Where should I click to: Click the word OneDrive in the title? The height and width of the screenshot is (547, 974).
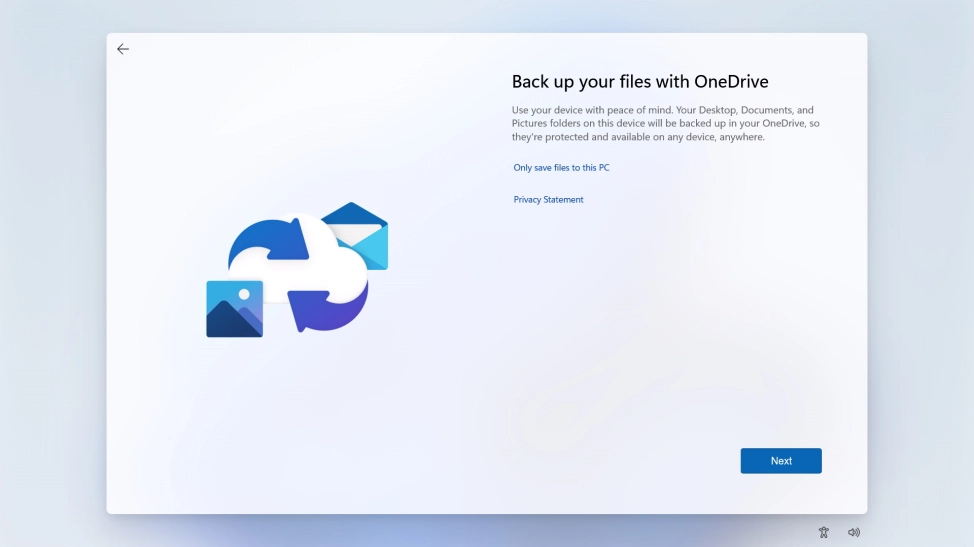tap(731, 81)
